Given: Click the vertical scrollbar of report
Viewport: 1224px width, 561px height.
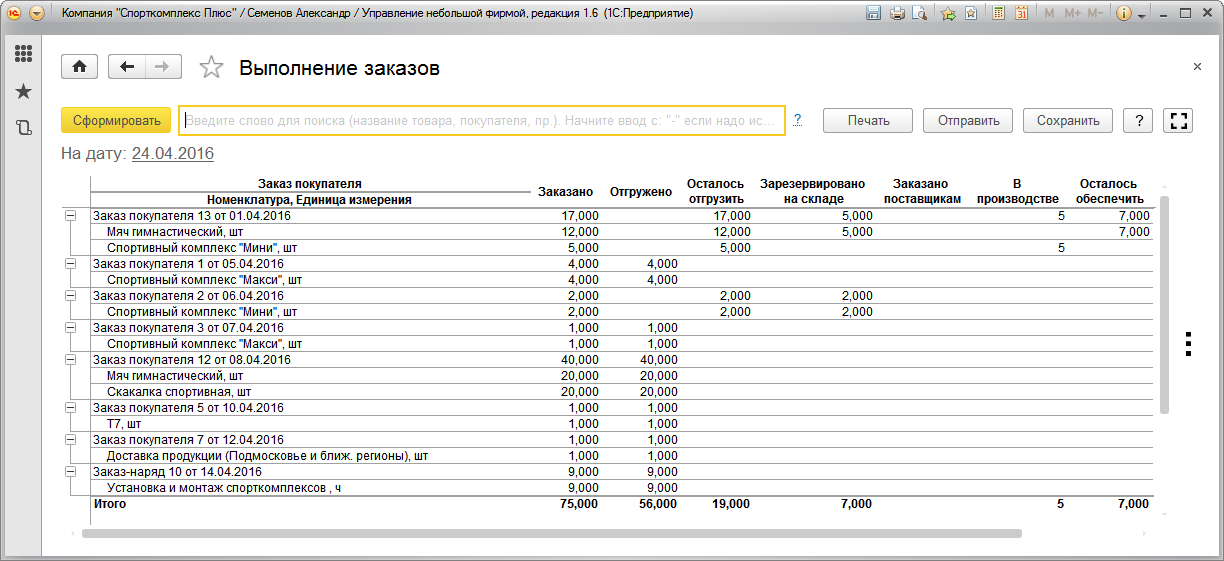Looking at the screenshot, I should click(1165, 305).
